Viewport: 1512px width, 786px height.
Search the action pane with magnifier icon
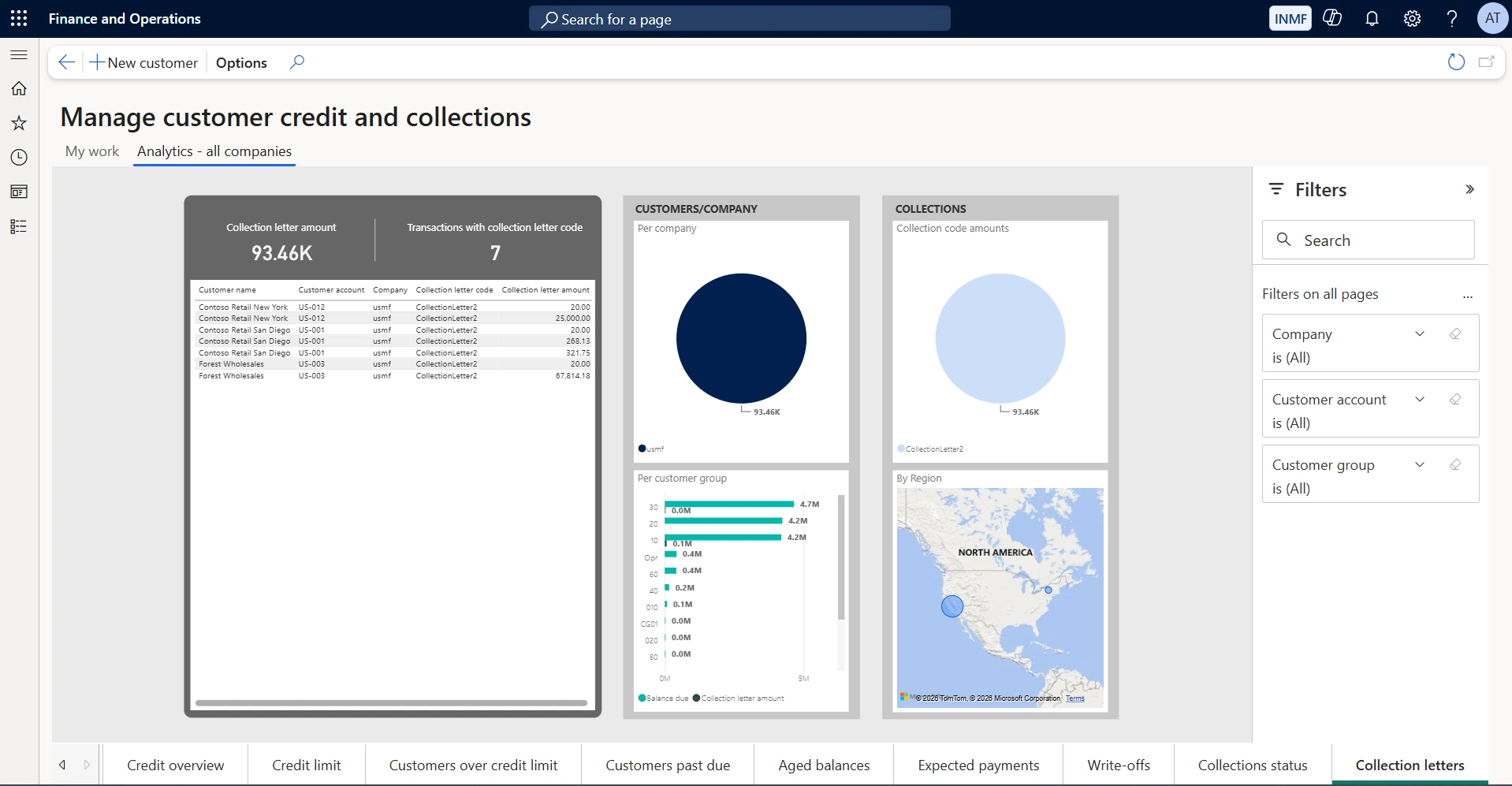pyautogui.click(x=296, y=62)
